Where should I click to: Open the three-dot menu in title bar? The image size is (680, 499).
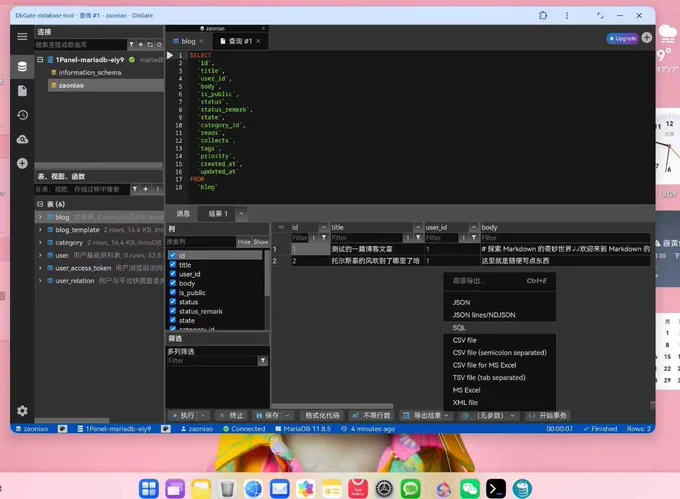(x=567, y=15)
